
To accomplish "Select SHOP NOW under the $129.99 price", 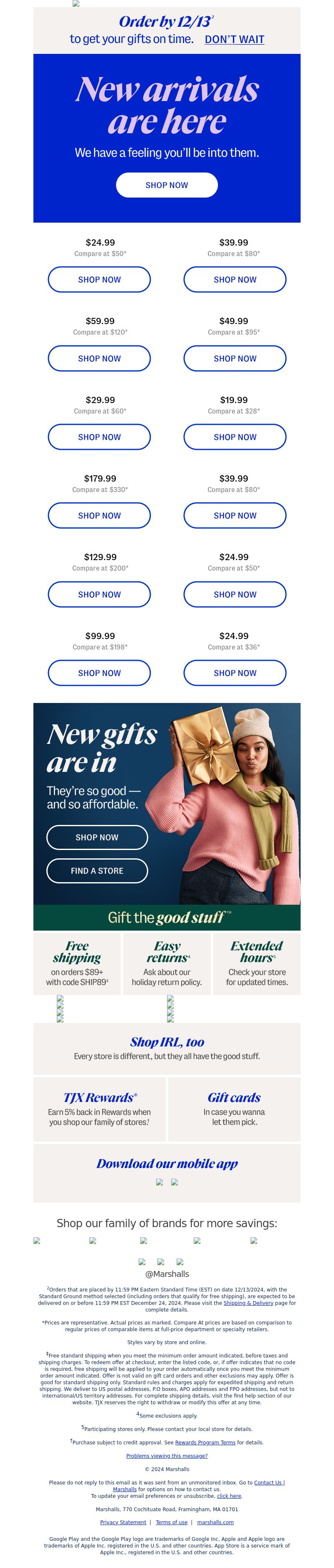I will (x=99, y=595).
